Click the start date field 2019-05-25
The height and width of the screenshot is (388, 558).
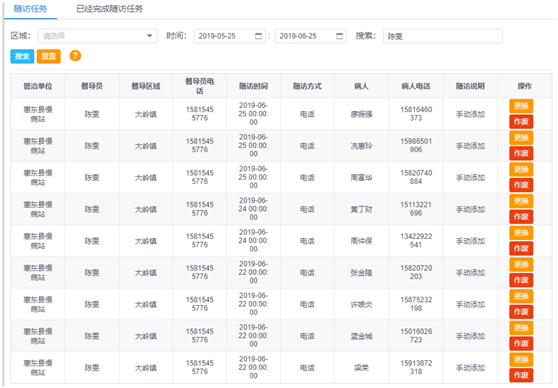click(x=230, y=36)
